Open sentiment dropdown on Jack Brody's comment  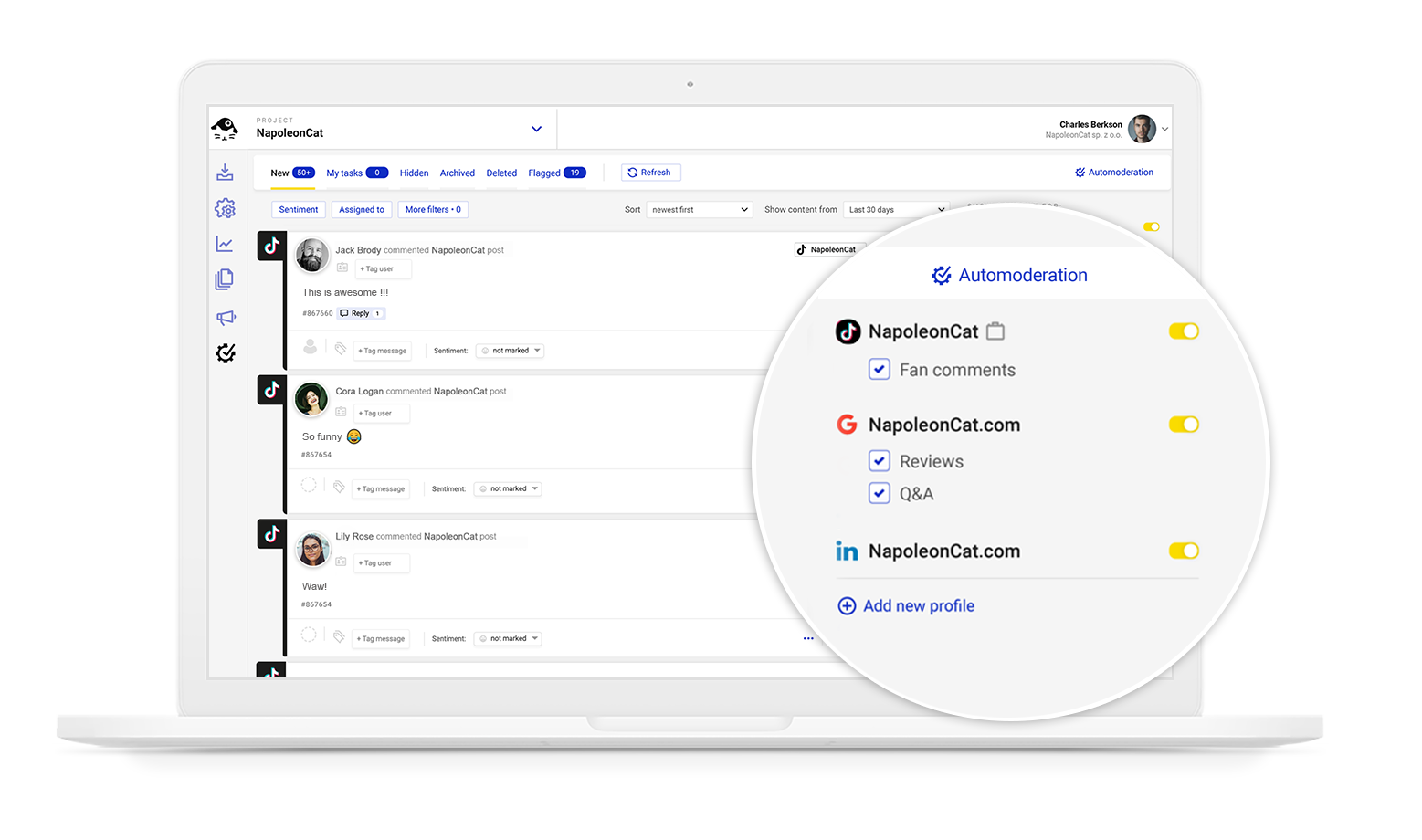(510, 351)
